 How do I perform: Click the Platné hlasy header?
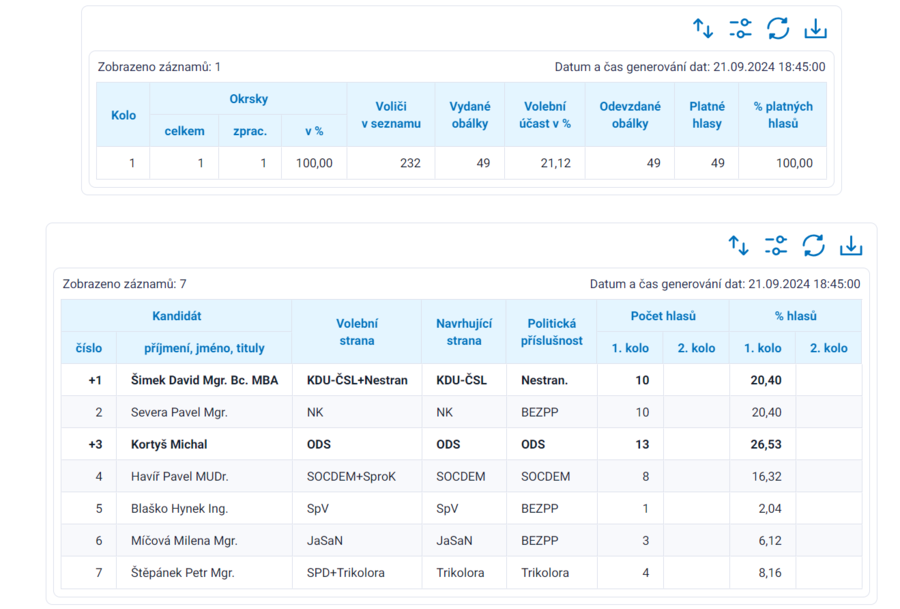[707, 115]
